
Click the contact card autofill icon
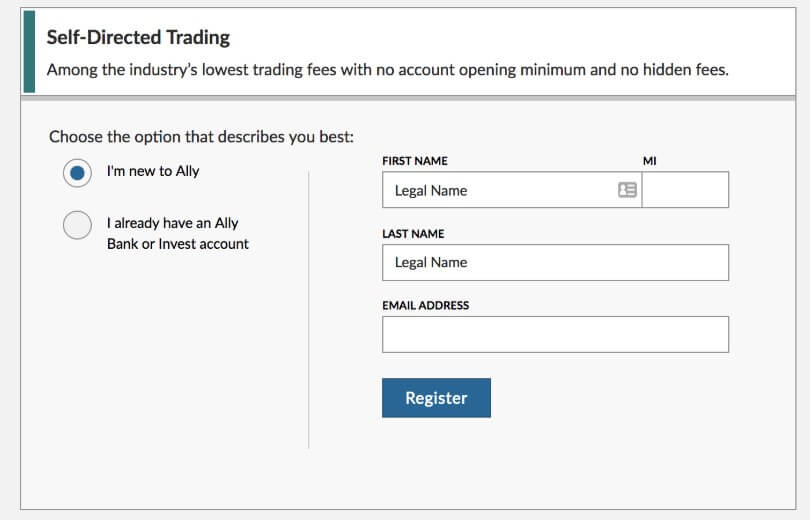[627, 190]
